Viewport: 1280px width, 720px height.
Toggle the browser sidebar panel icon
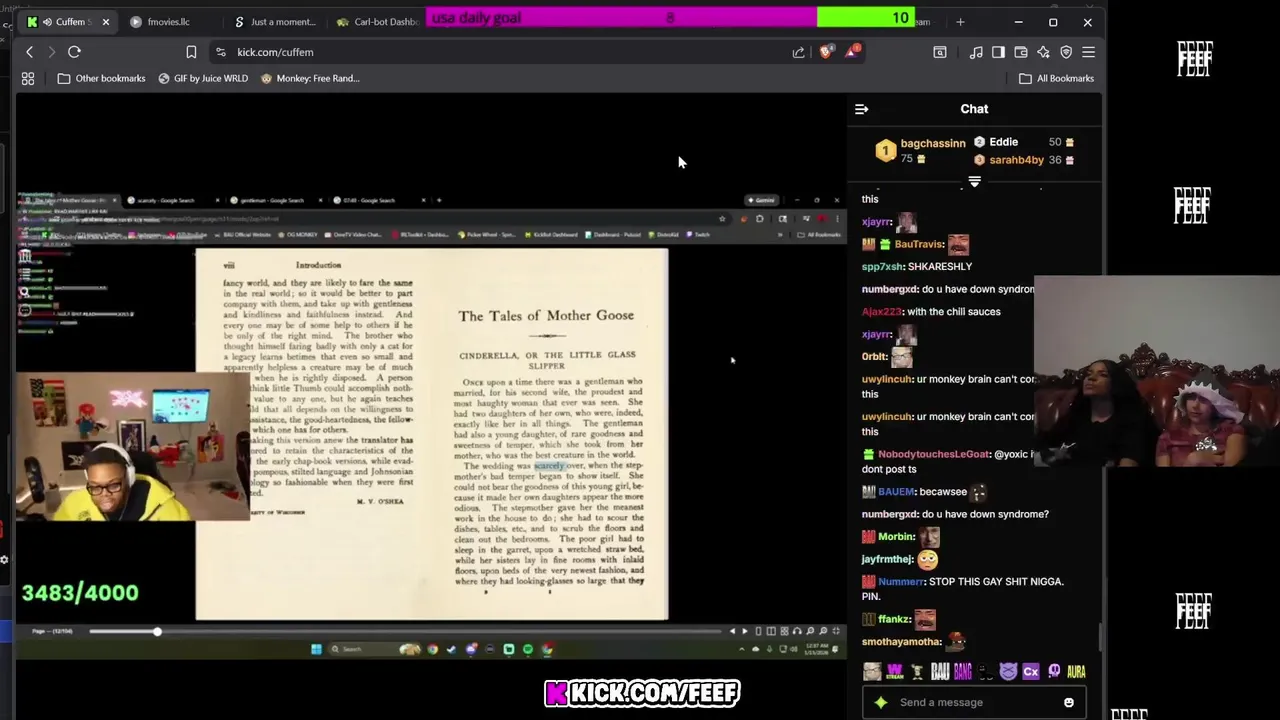998,52
